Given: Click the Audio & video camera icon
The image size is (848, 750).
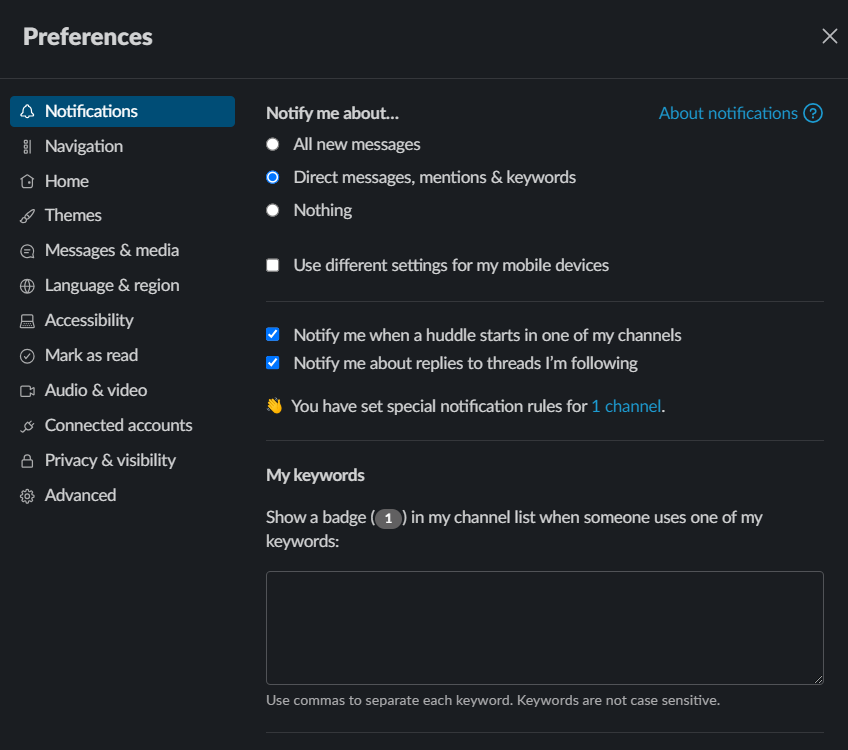Looking at the screenshot, I should 27,390.
